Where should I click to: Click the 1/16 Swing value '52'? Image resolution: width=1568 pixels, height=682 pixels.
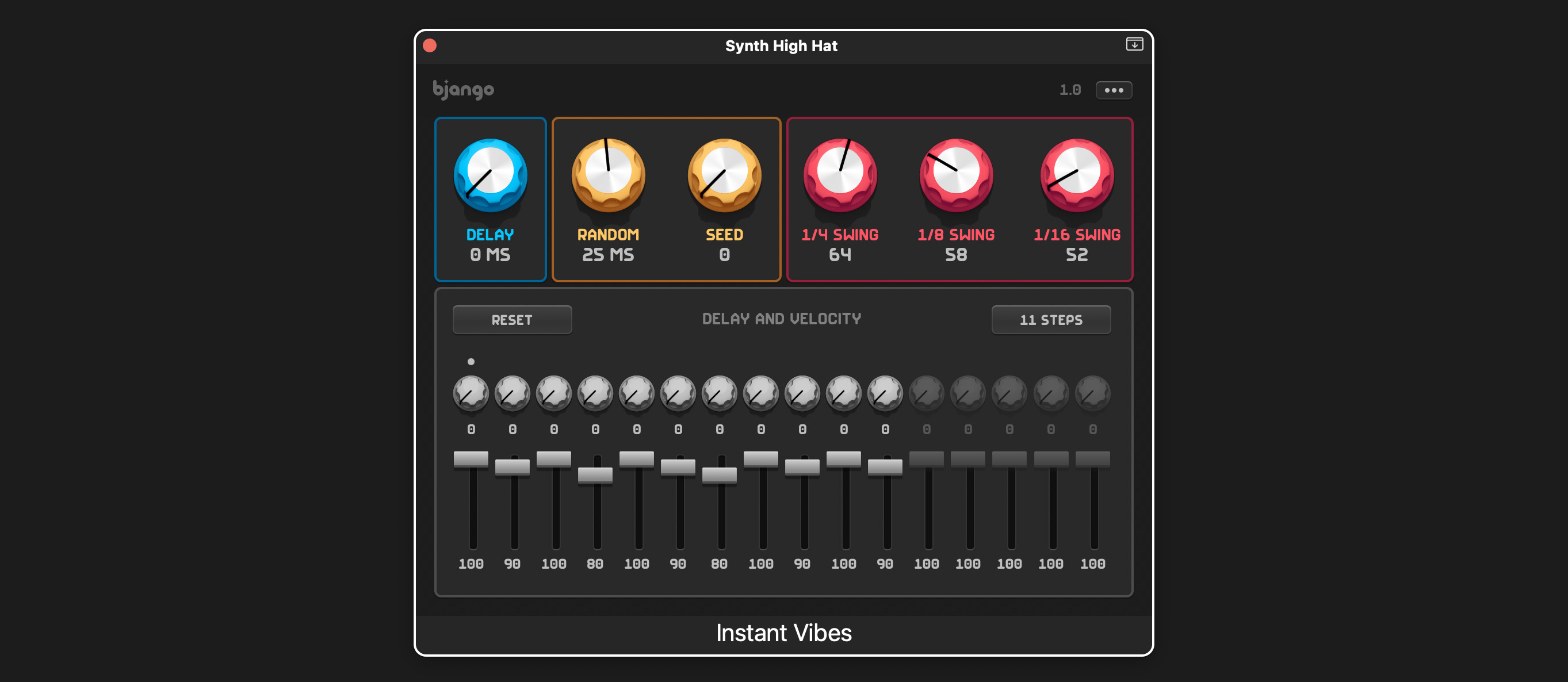[1077, 255]
